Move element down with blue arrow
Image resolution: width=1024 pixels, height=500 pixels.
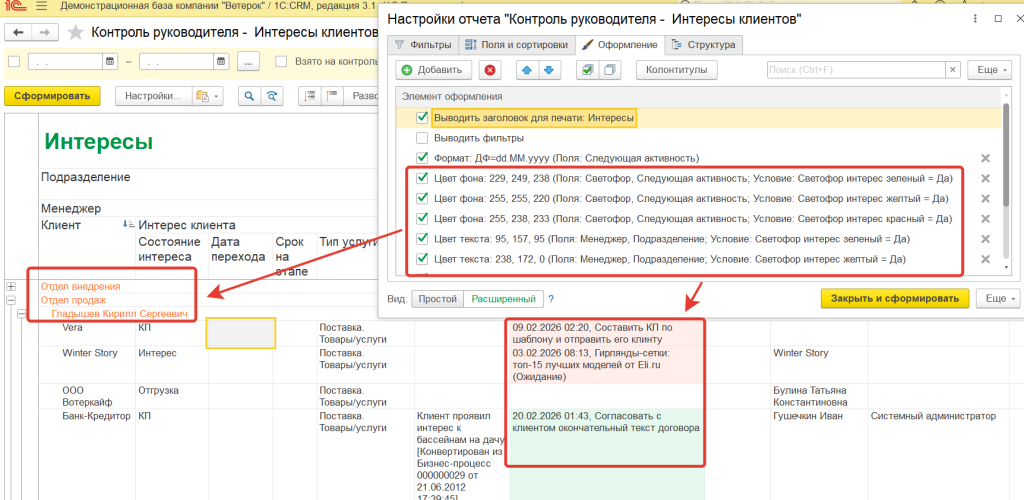(x=547, y=70)
